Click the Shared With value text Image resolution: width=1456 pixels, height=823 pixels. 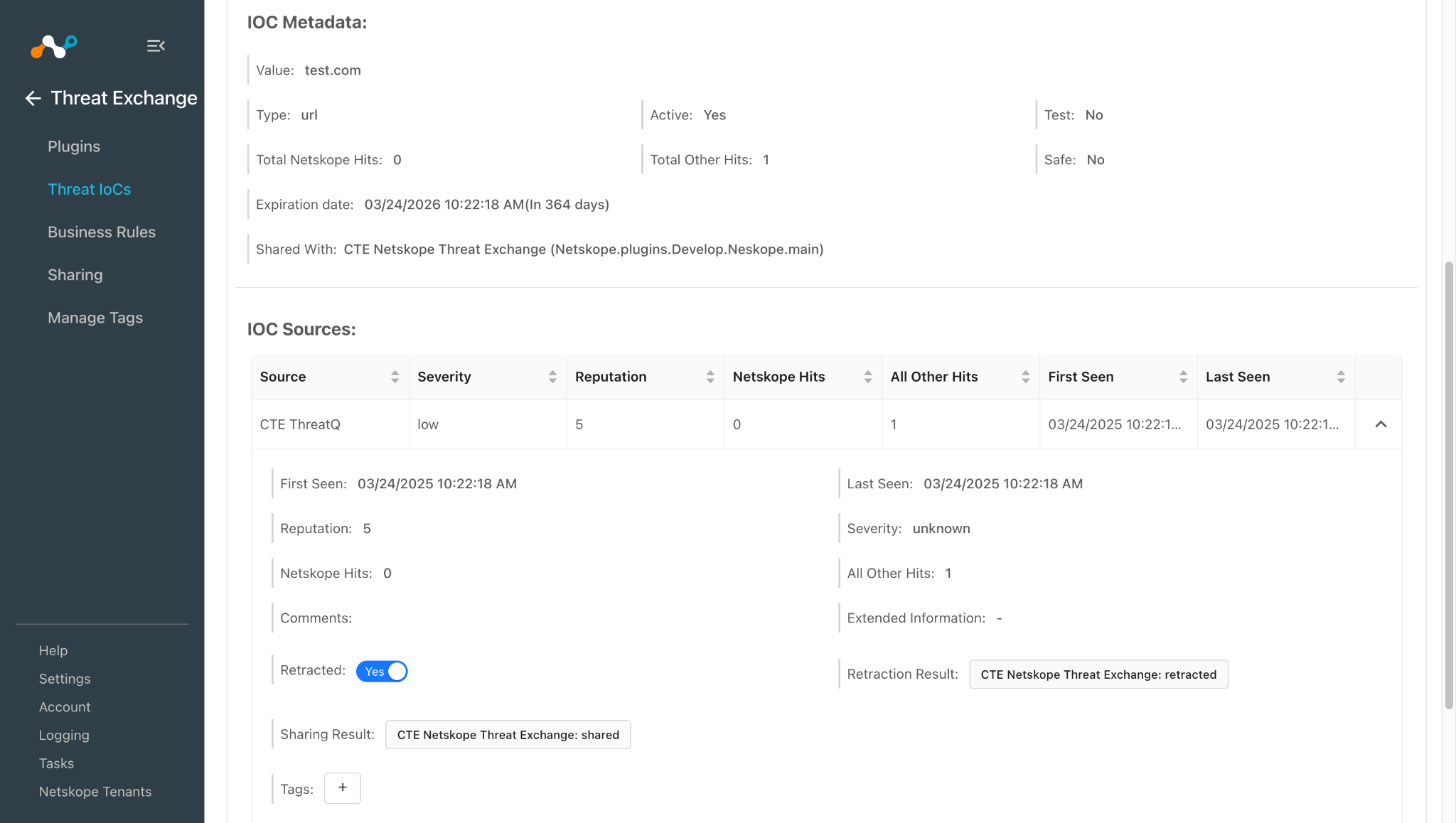(584, 249)
